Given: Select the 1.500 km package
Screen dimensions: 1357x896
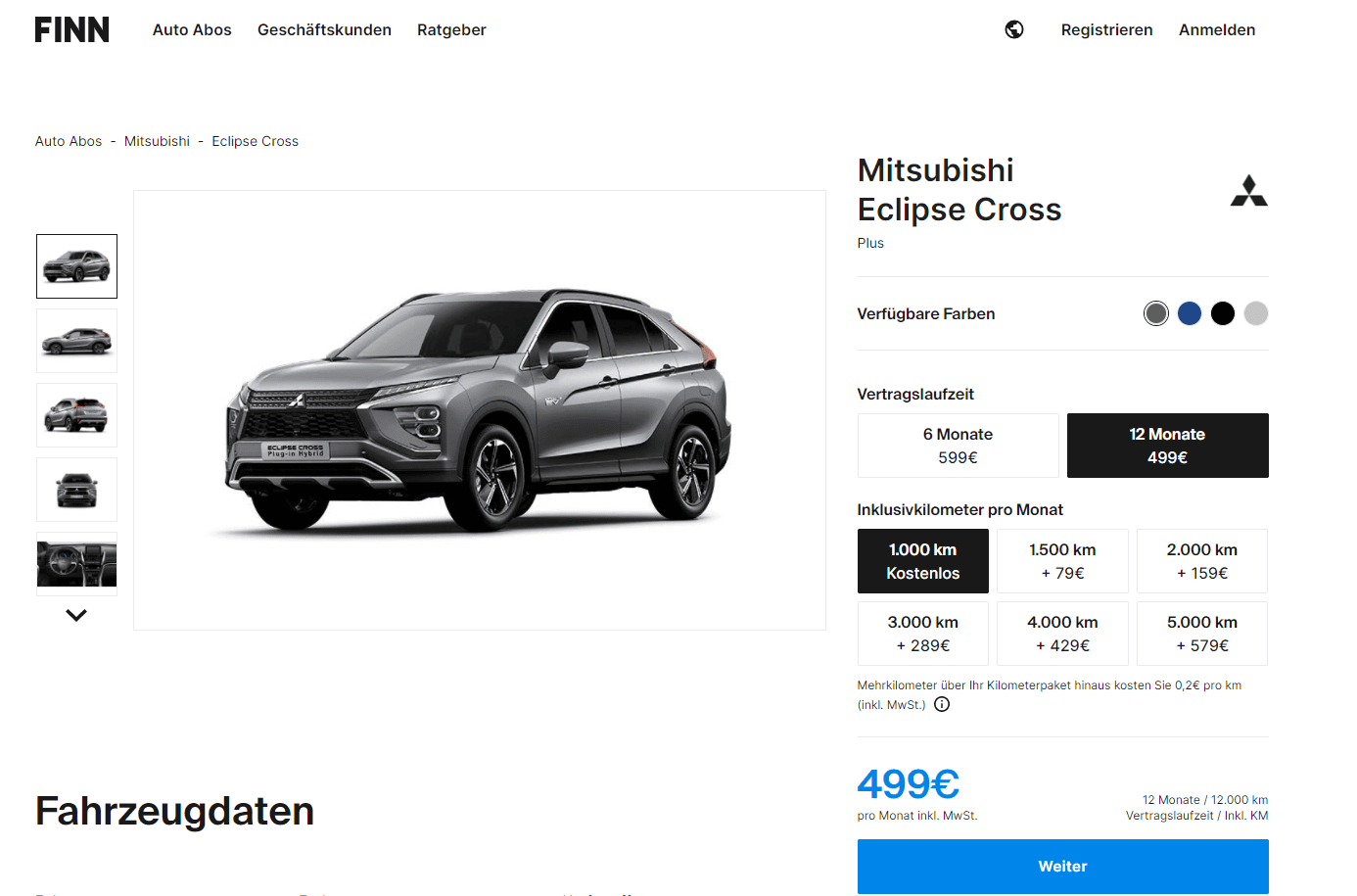Looking at the screenshot, I should click(1062, 561).
